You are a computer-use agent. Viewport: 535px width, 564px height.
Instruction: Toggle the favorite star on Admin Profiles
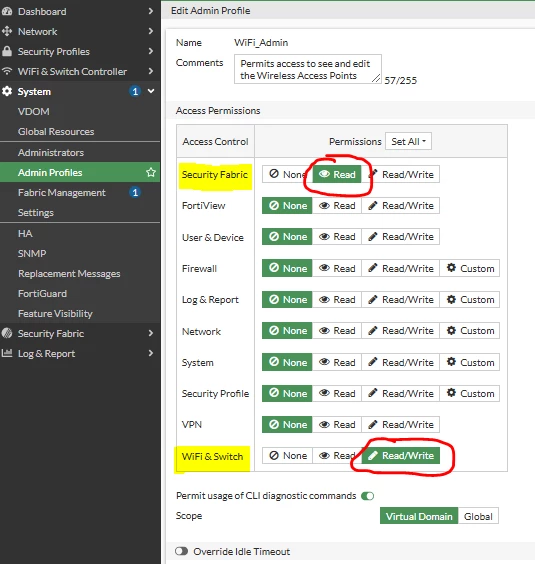[x=151, y=172]
